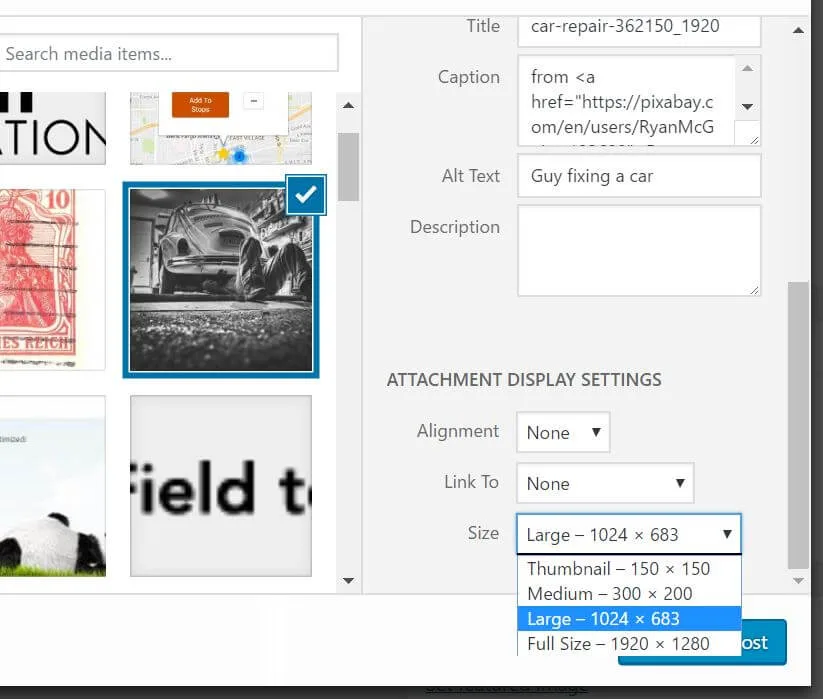Screen dimensions: 823x699
Task: Click in the Search media items field
Action: coord(168,53)
